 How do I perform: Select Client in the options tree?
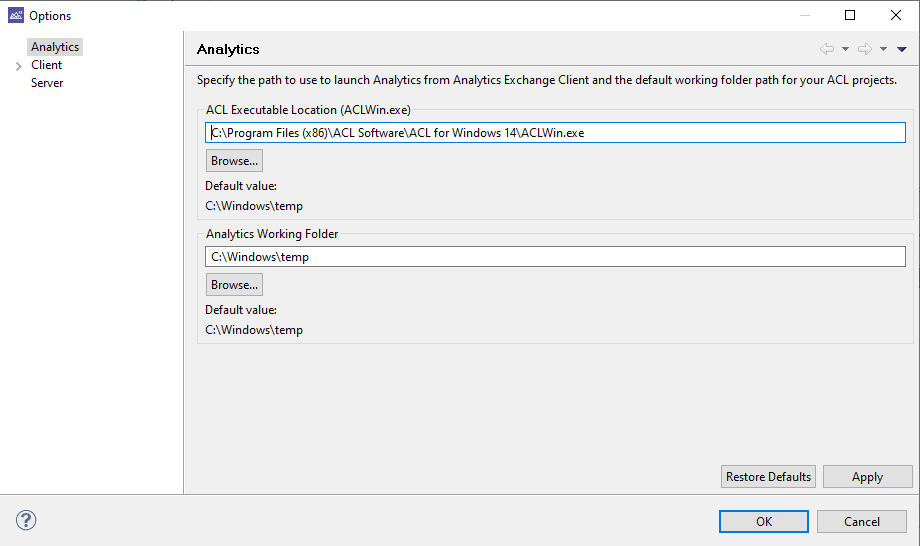[46, 65]
